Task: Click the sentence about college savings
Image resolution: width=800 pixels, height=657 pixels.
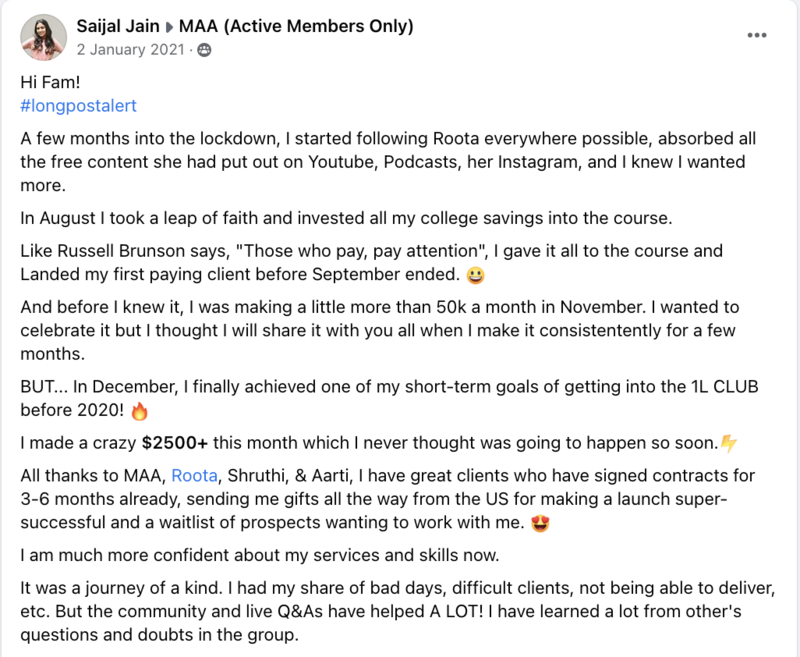Action: click(x=346, y=218)
